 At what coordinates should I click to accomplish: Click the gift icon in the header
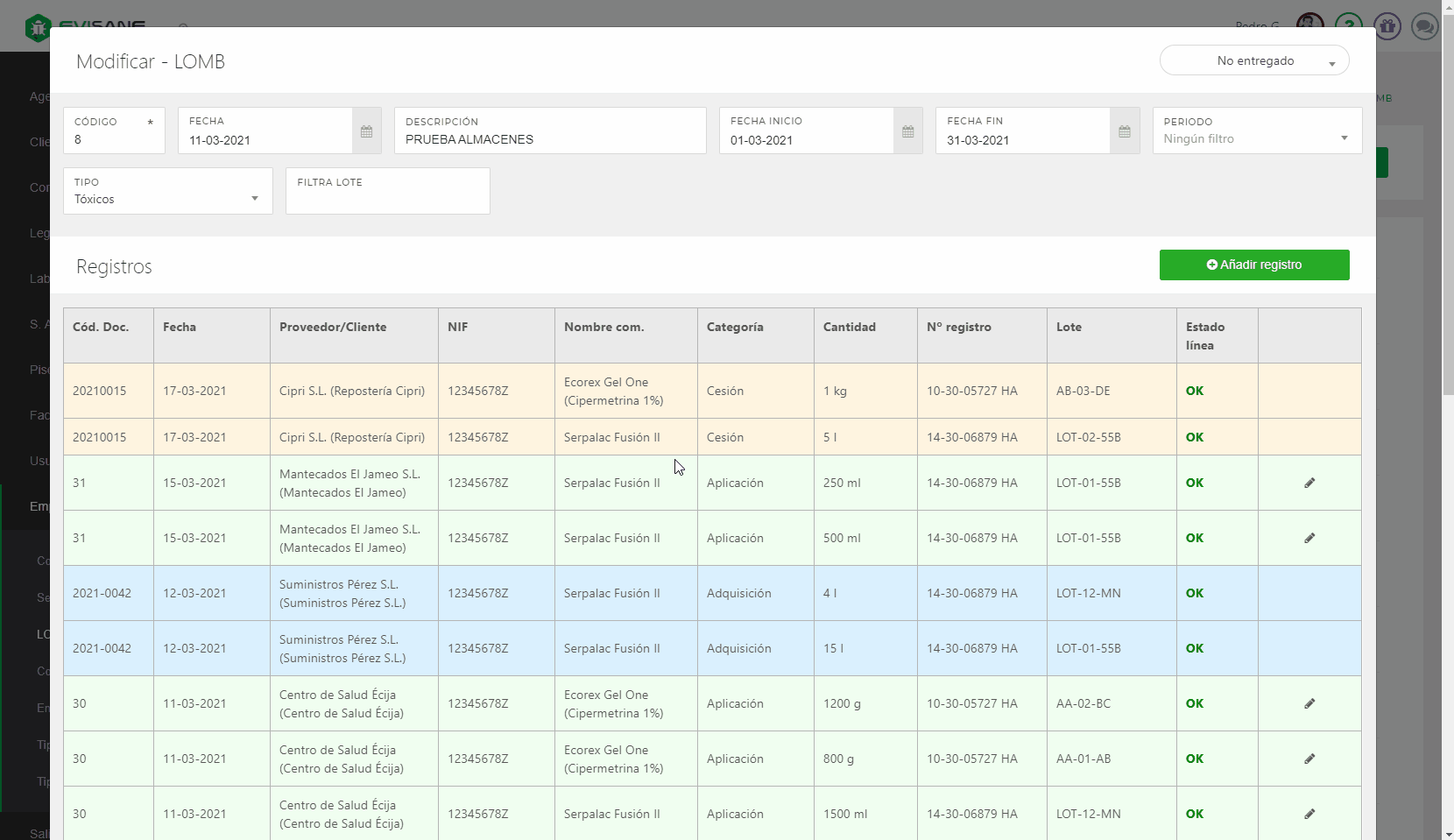coord(1387,26)
